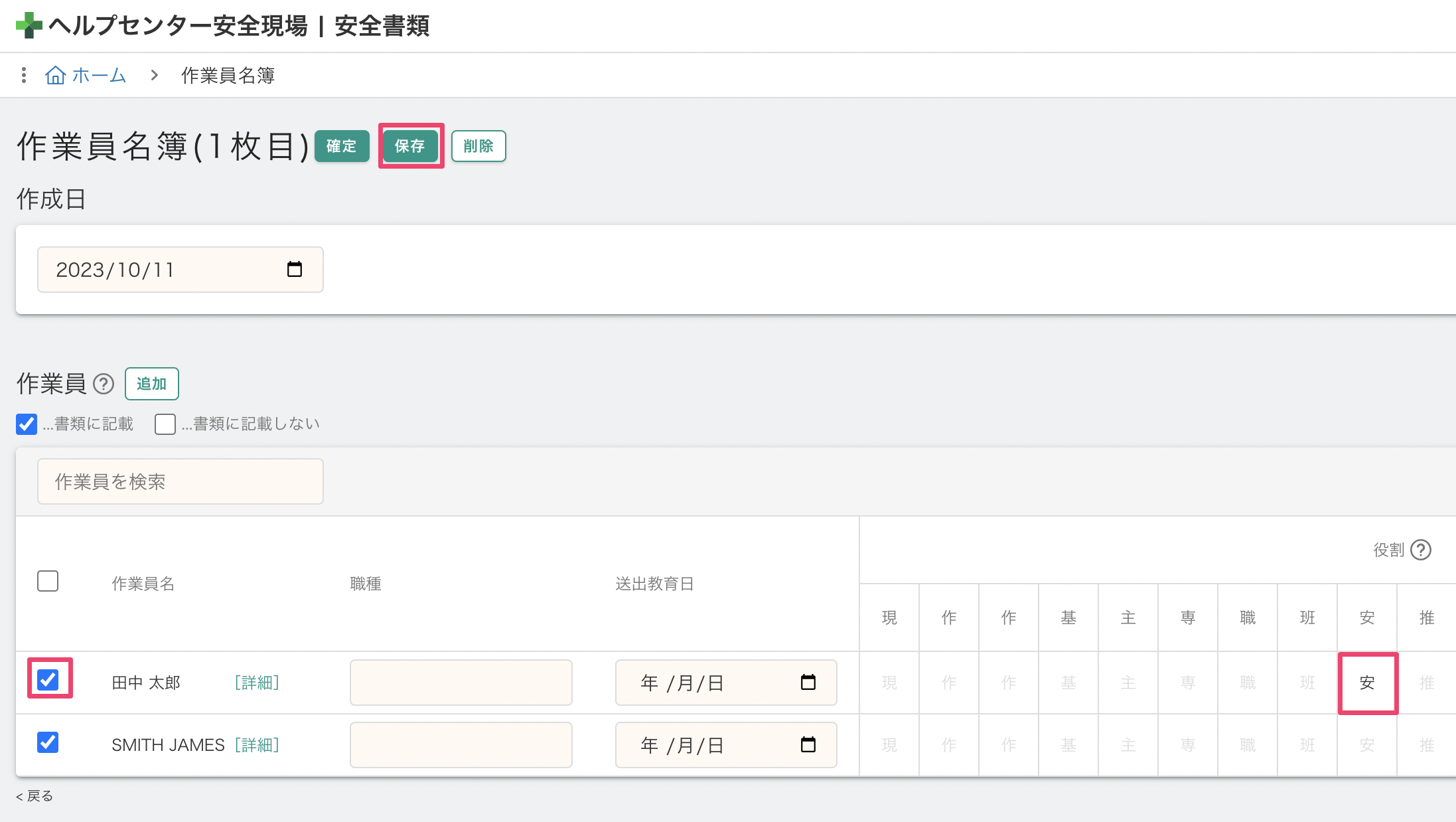Open the three-dot menu beside breadcrumb
Viewport: 1456px width, 822px height.
tap(24, 75)
